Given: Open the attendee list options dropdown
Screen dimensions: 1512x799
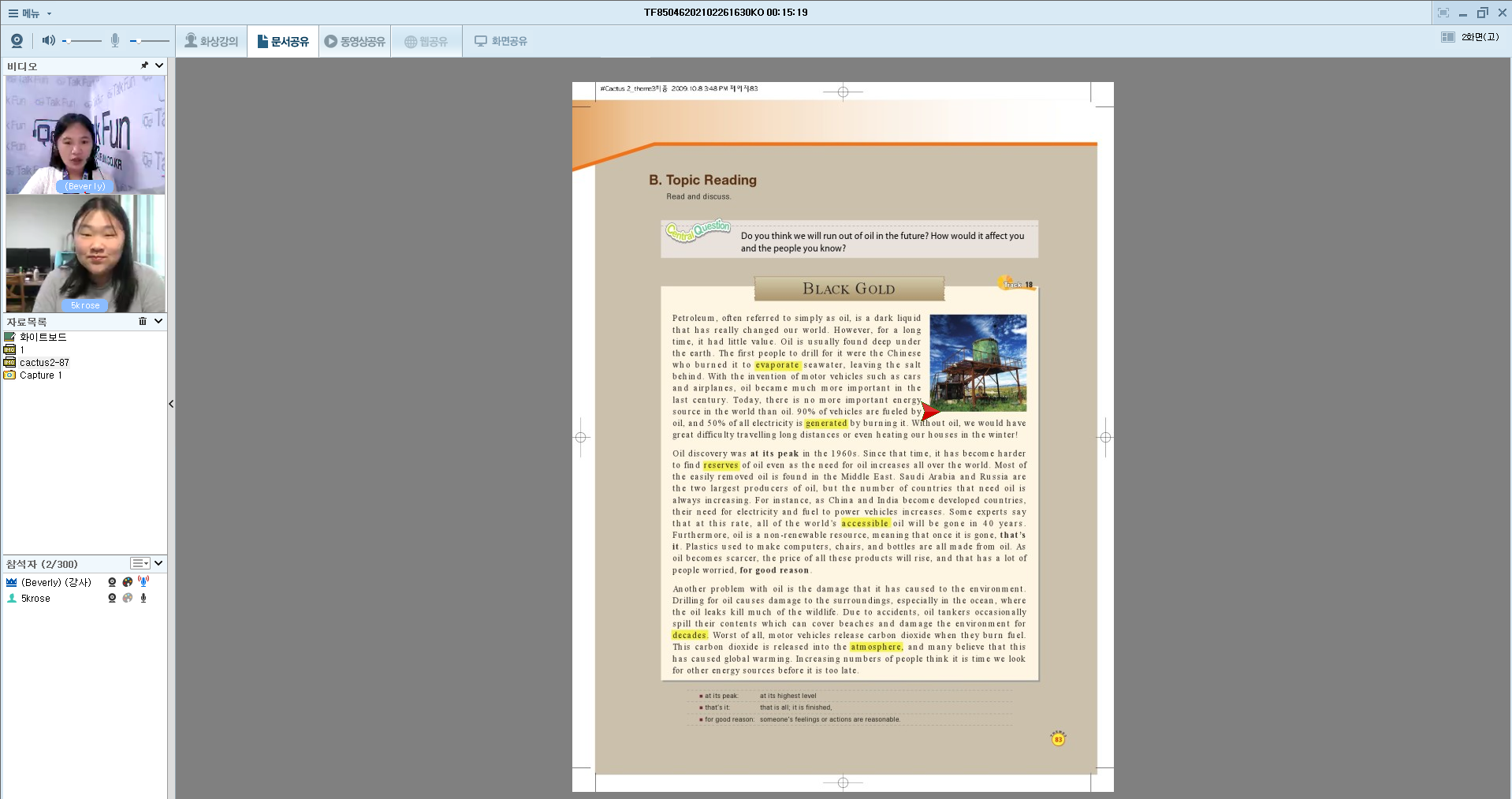Looking at the screenshot, I should (140, 563).
